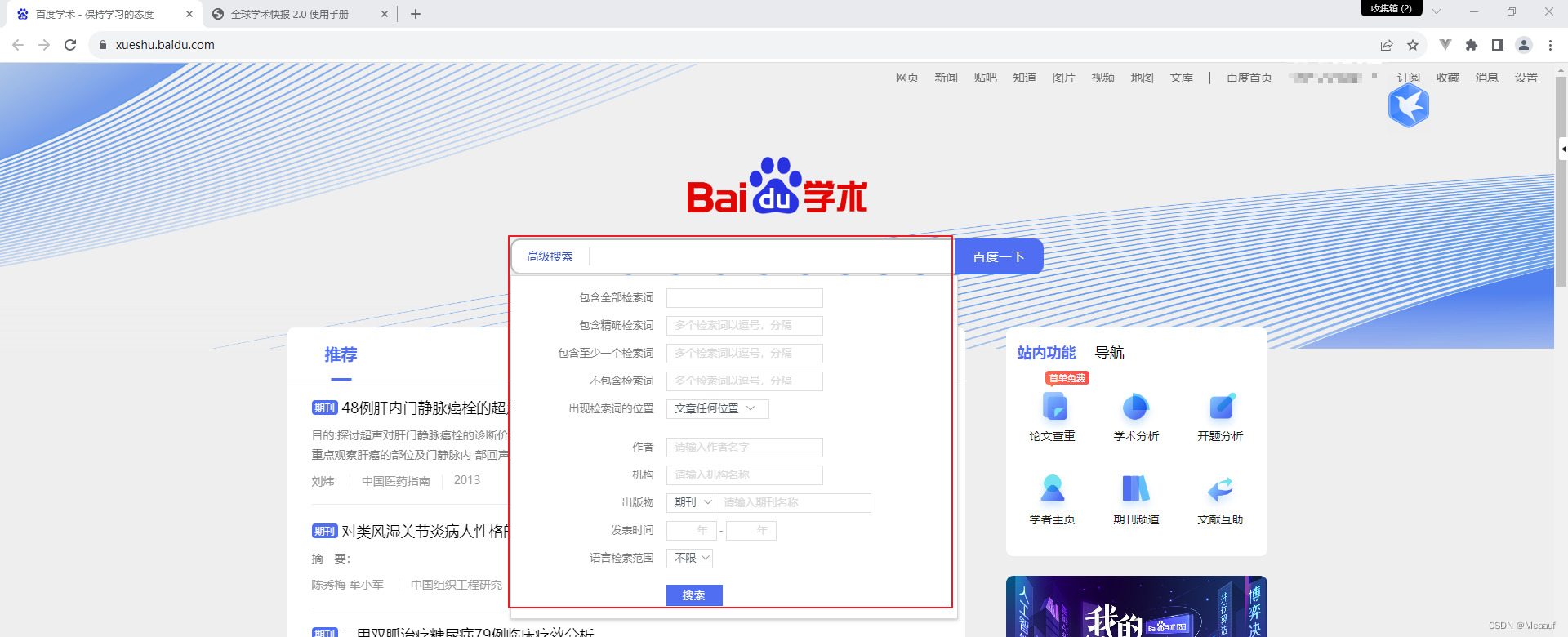Open the 期刊频道 journal icon
This screenshot has width=1568, height=637.
[1136, 488]
